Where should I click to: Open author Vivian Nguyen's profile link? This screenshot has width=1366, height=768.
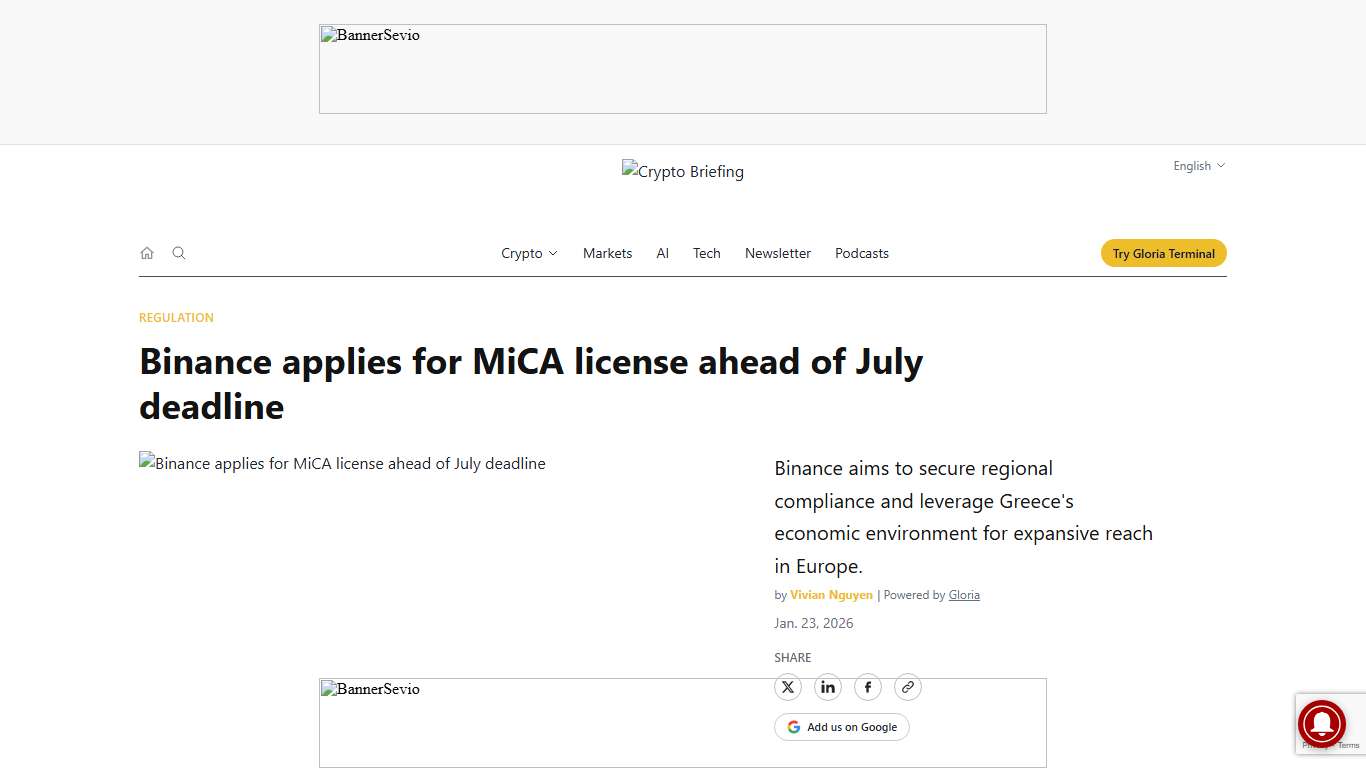click(x=831, y=594)
